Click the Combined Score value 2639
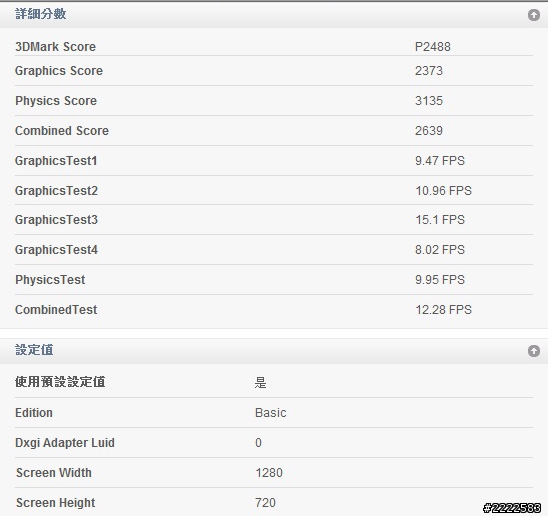Screen dimensions: 548x516 point(429,131)
